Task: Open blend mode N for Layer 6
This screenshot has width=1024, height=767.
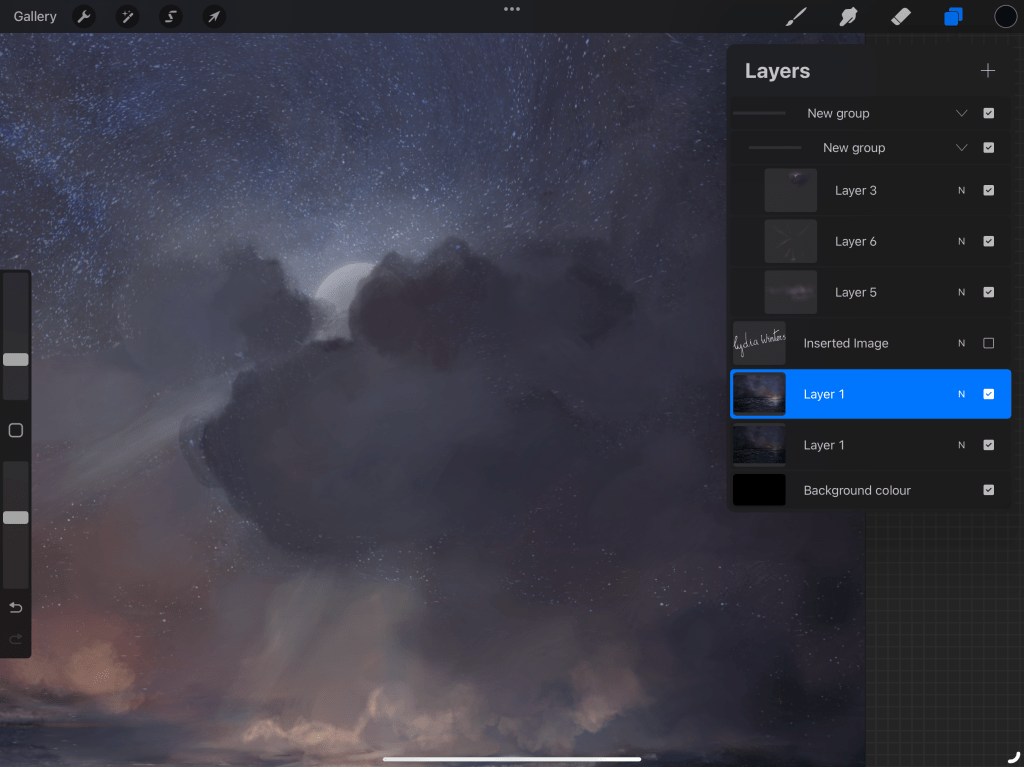Action: tap(961, 241)
